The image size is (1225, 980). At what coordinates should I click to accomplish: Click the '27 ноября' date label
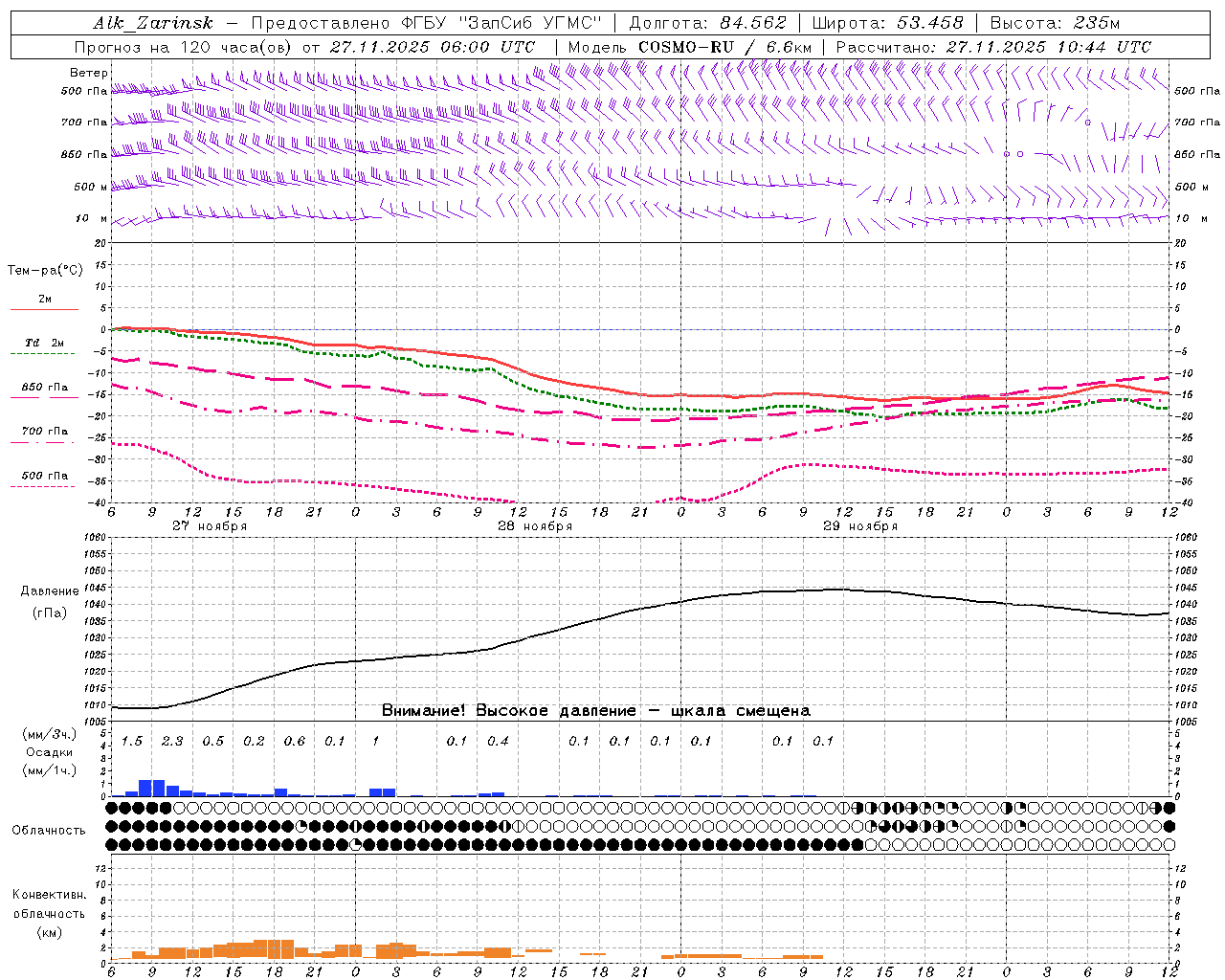coord(210,526)
